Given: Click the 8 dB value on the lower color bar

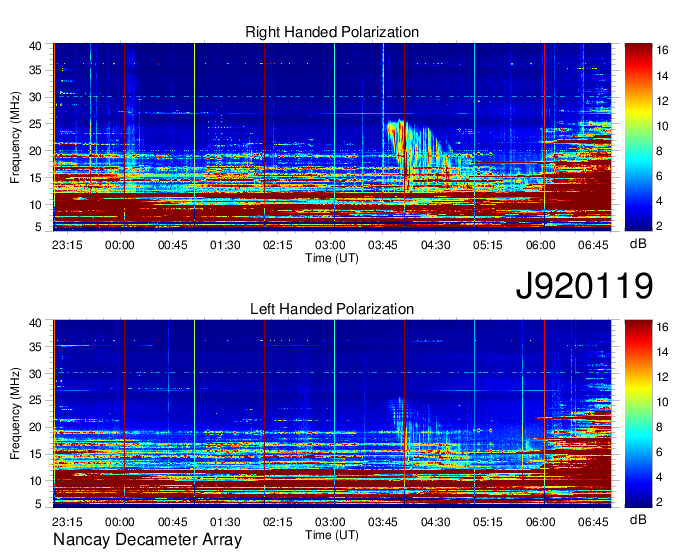Looking at the screenshot, I should (x=659, y=427).
